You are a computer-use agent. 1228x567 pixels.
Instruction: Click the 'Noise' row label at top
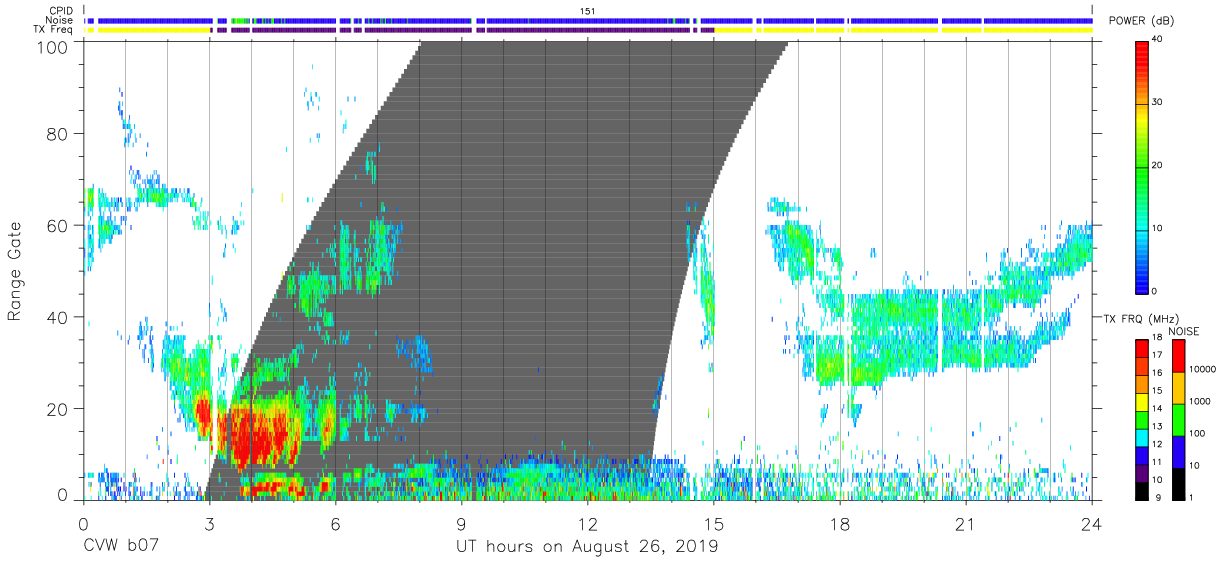click(x=59, y=20)
